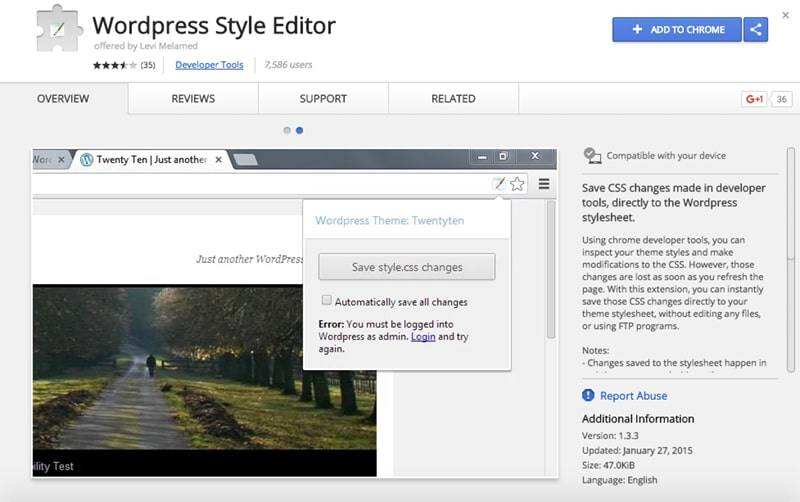Open the Chrome hamburger menu icon
The width and height of the screenshot is (800, 502).
click(x=544, y=184)
